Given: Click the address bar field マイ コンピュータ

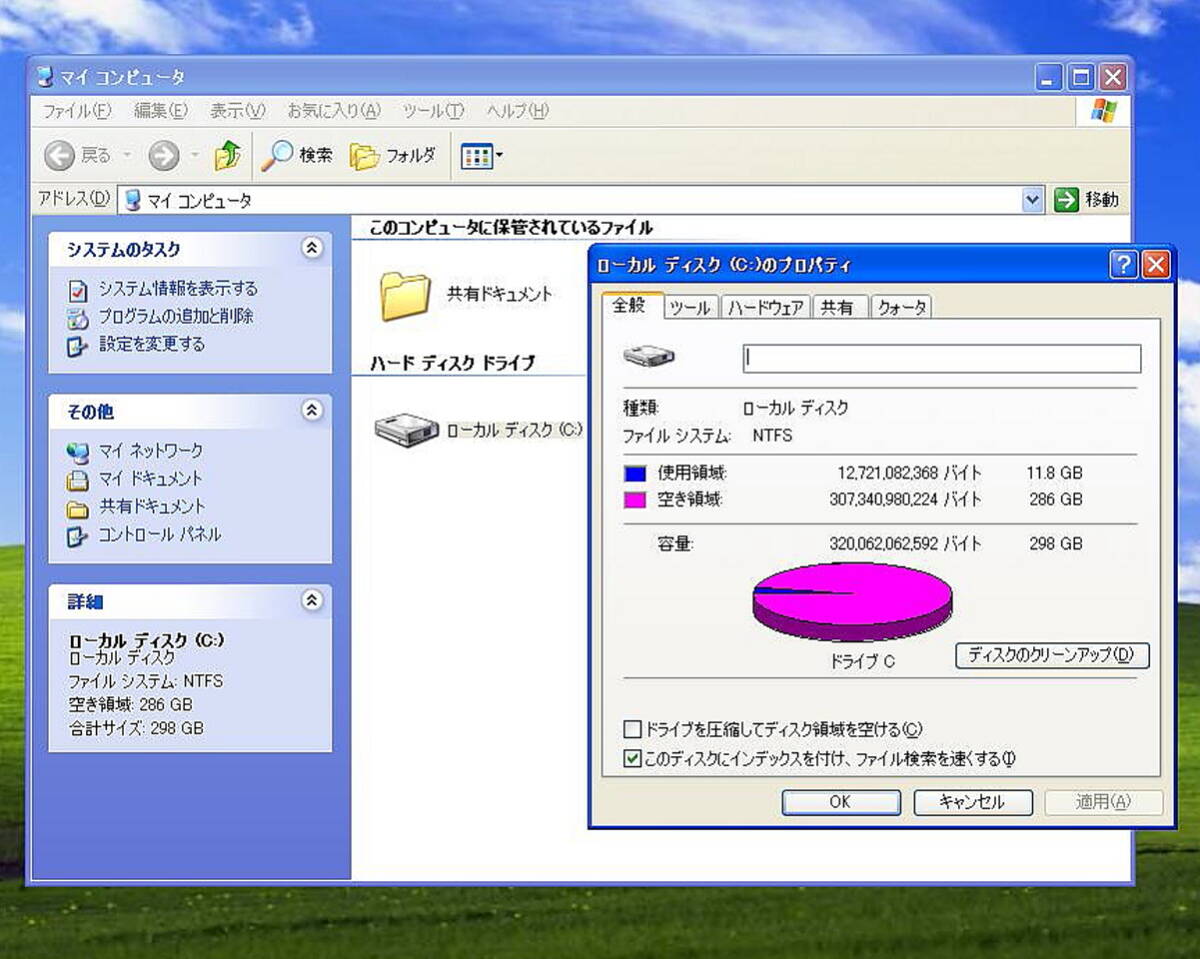Looking at the screenshot, I should 580,200.
